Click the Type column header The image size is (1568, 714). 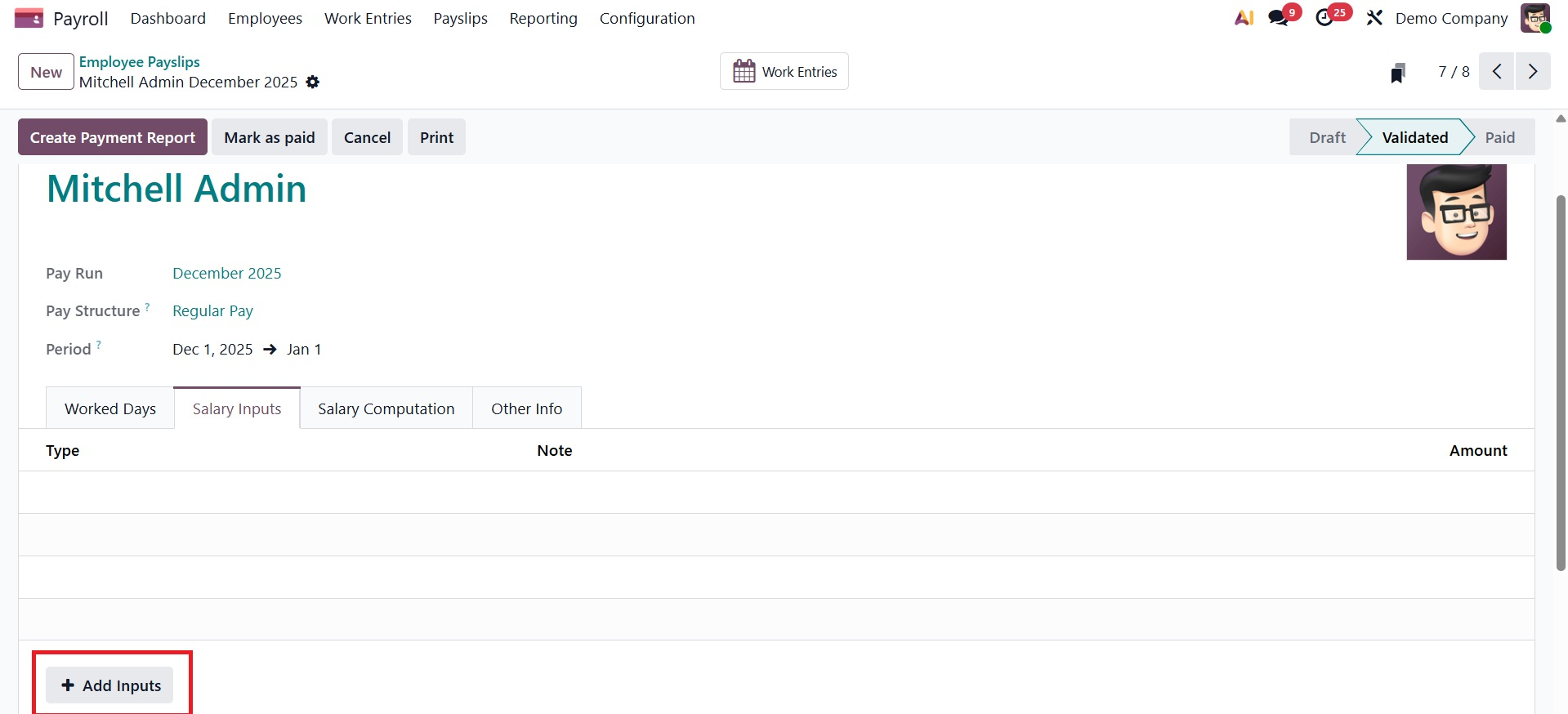(63, 451)
